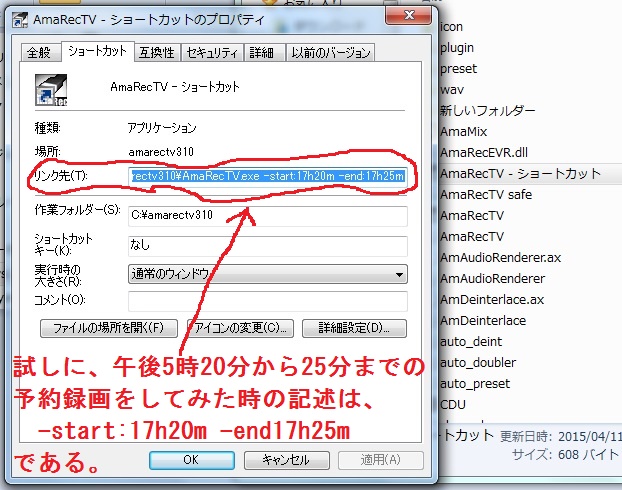Viewport: 622px width, 490px height.
Task: Select auto_doubler in file list
Action: pyautogui.click(x=478, y=363)
